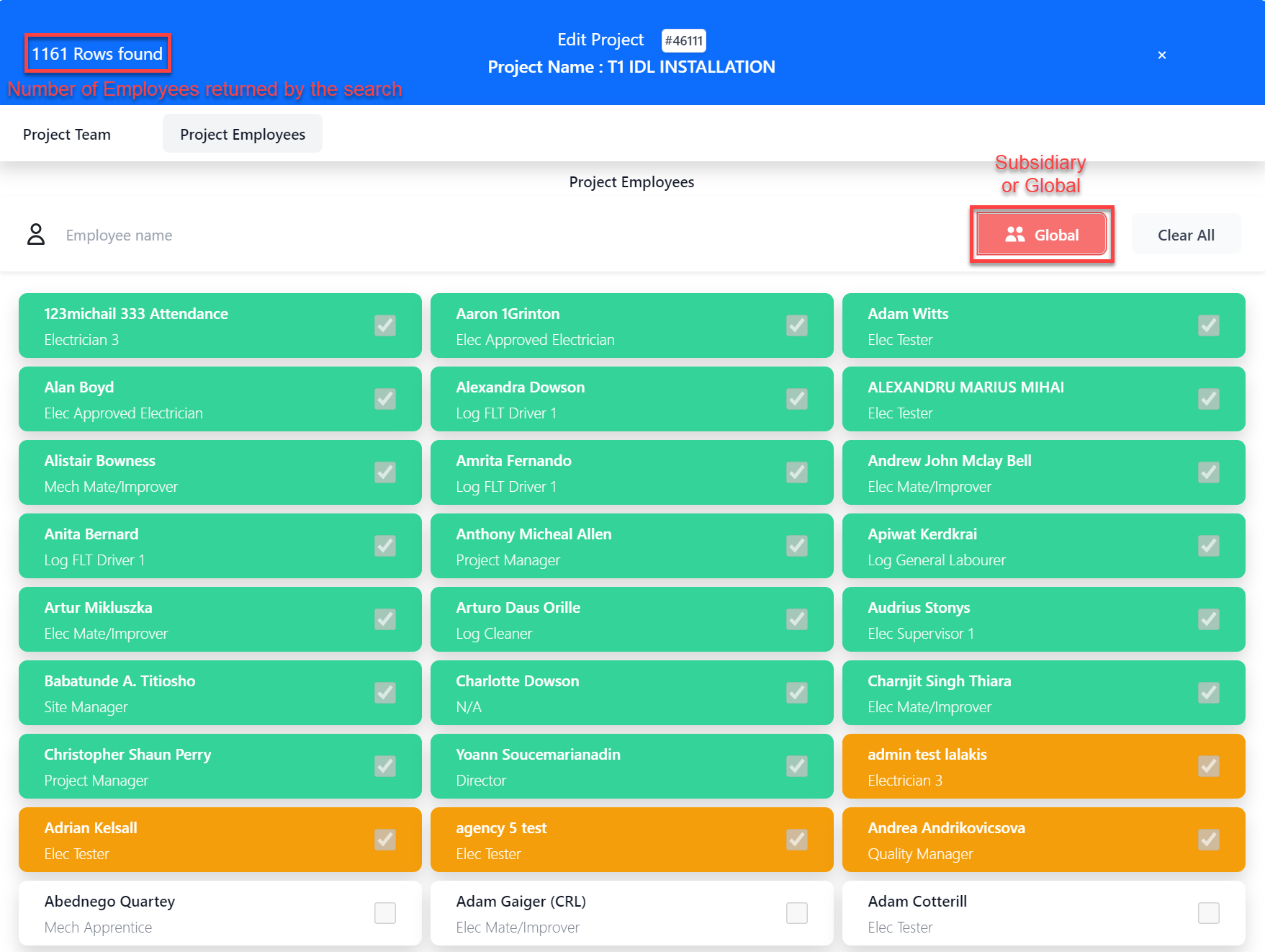Image resolution: width=1265 pixels, height=952 pixels.
Task: Check the Adam Gaiger (CRL) checkbox
Action: (797, 913)
